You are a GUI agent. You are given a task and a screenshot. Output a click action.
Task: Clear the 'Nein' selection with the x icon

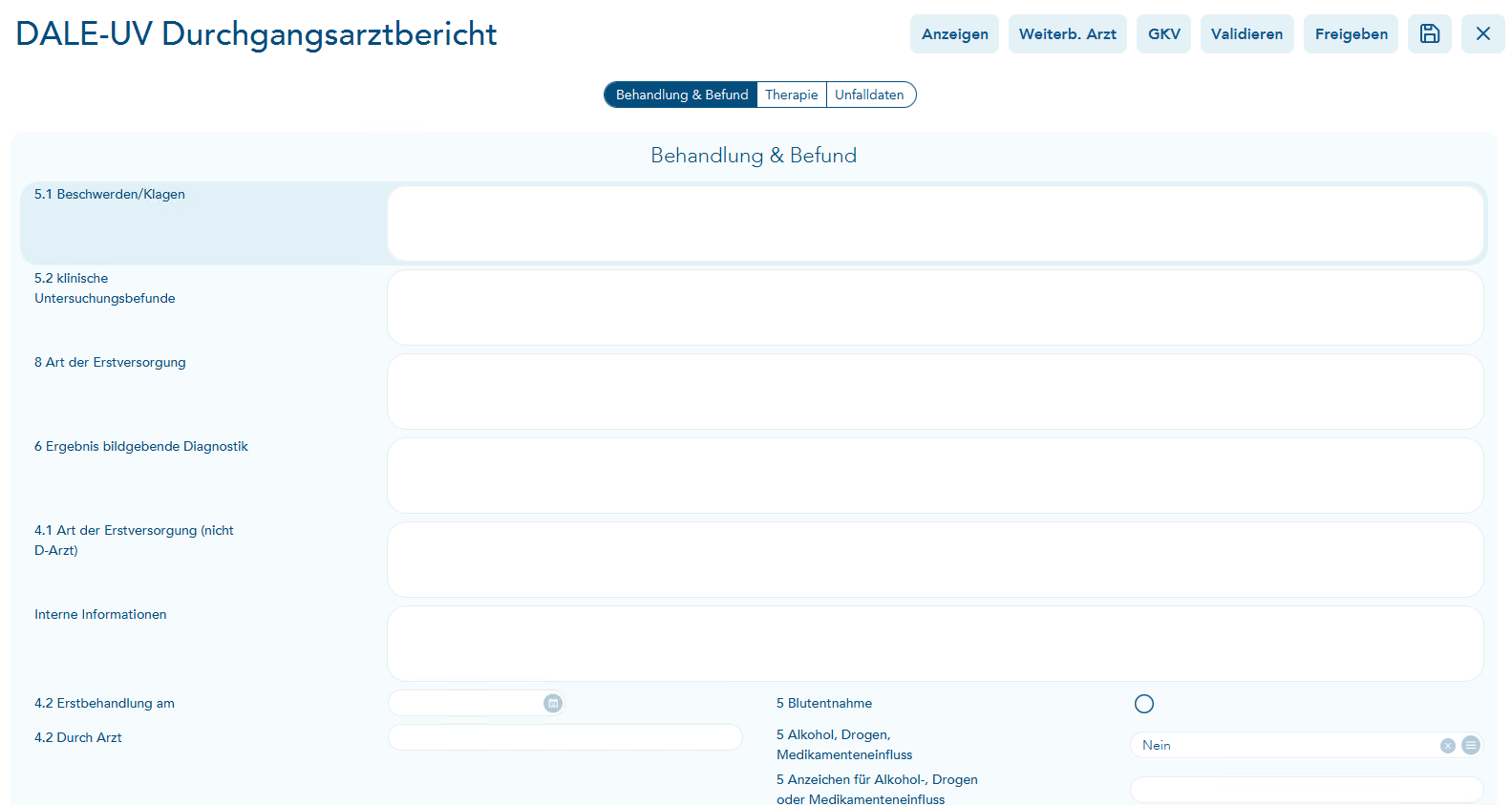coord(1448,745)
